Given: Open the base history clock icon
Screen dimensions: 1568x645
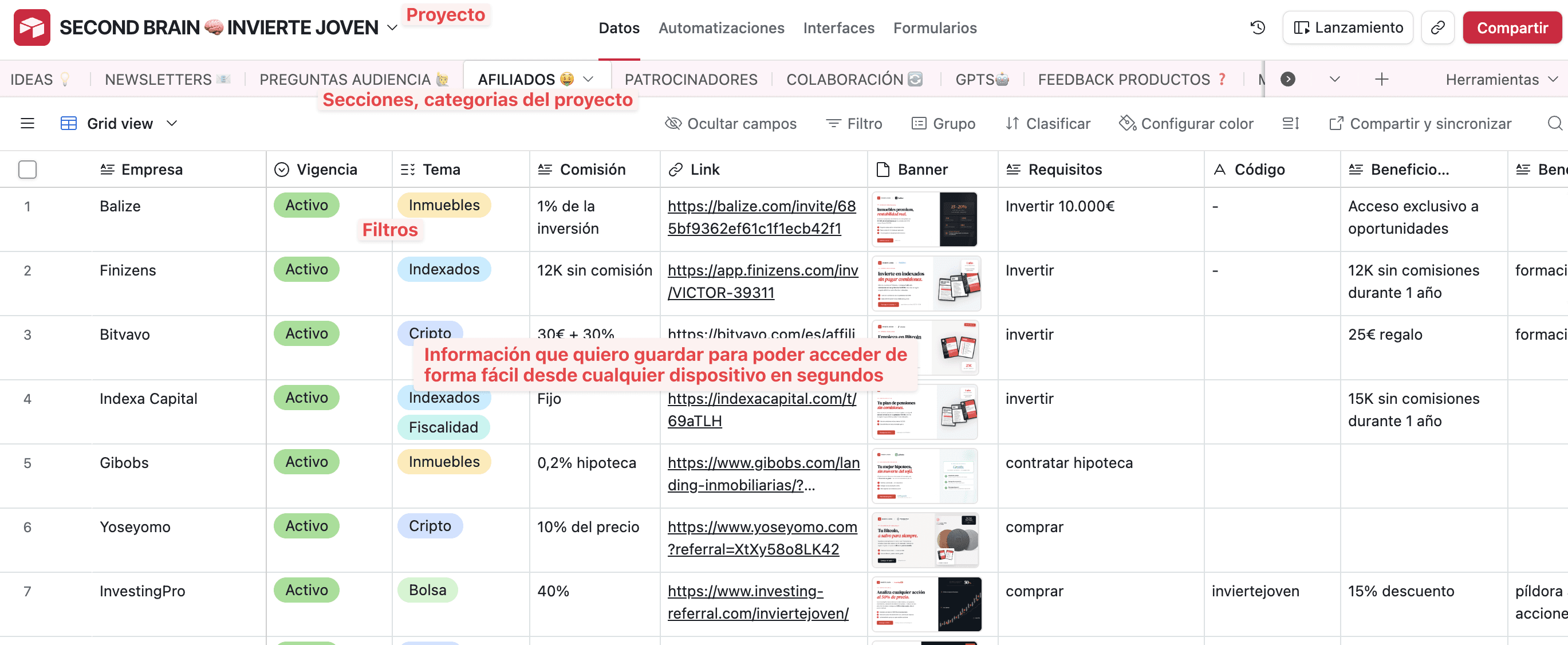Looking at the screenshot, I should click(x=1258, y=27).
